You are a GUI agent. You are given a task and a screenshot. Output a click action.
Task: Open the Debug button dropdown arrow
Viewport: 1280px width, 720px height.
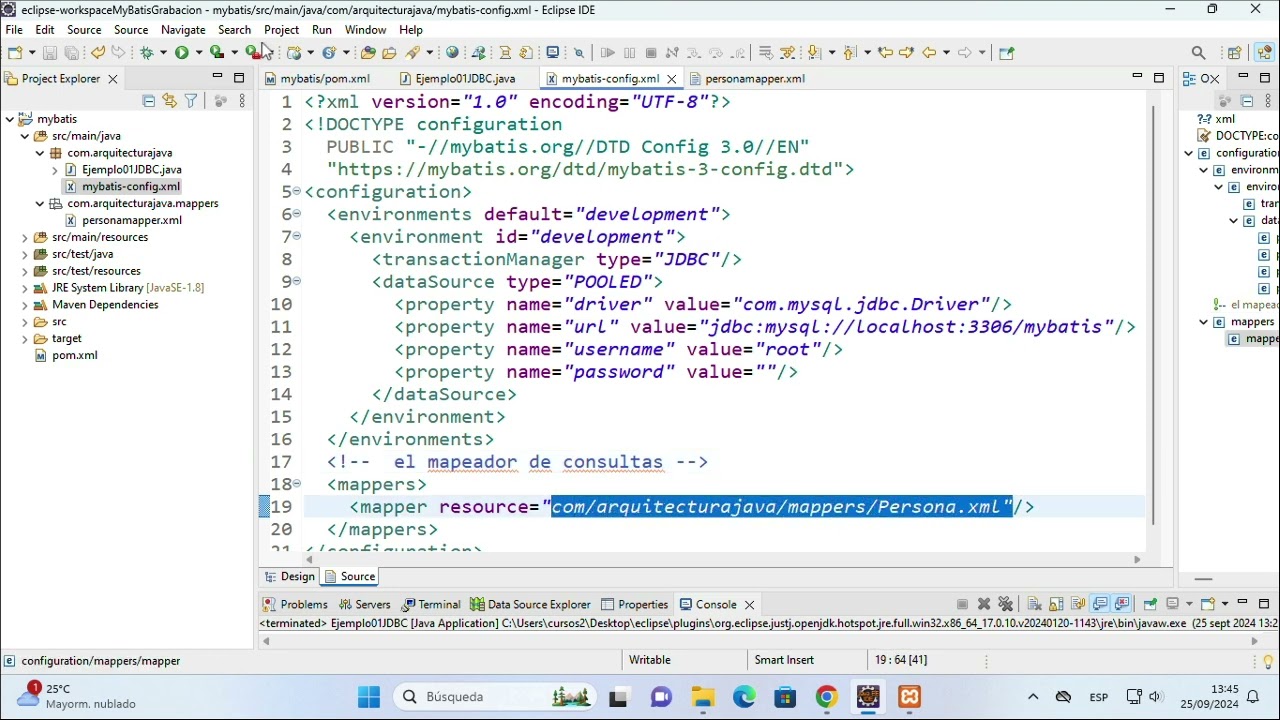pyautogui.click(x=164, y=52)
